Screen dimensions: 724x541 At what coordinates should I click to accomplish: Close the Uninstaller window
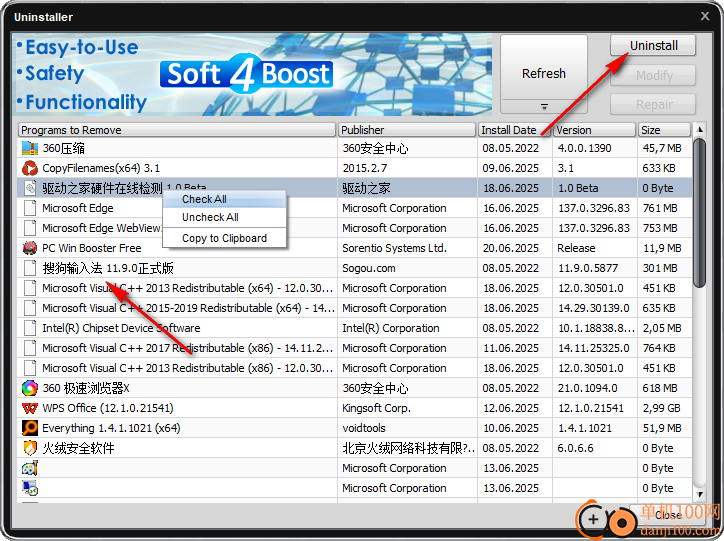click(705, 16)
